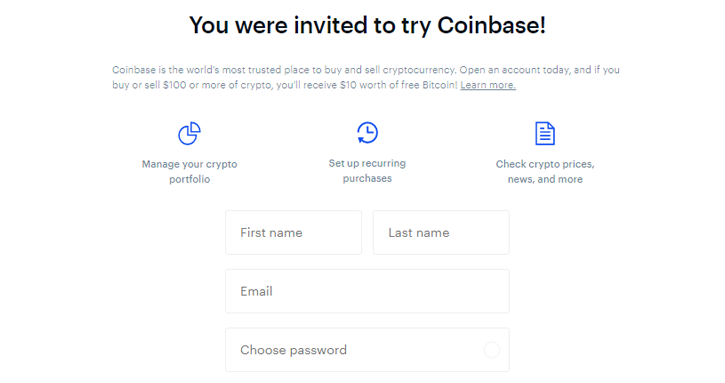The width and height of the screenshot is (725, 383).
Task: Click the 'Manage your crypto portfolio' label
Action: (190, 172)
